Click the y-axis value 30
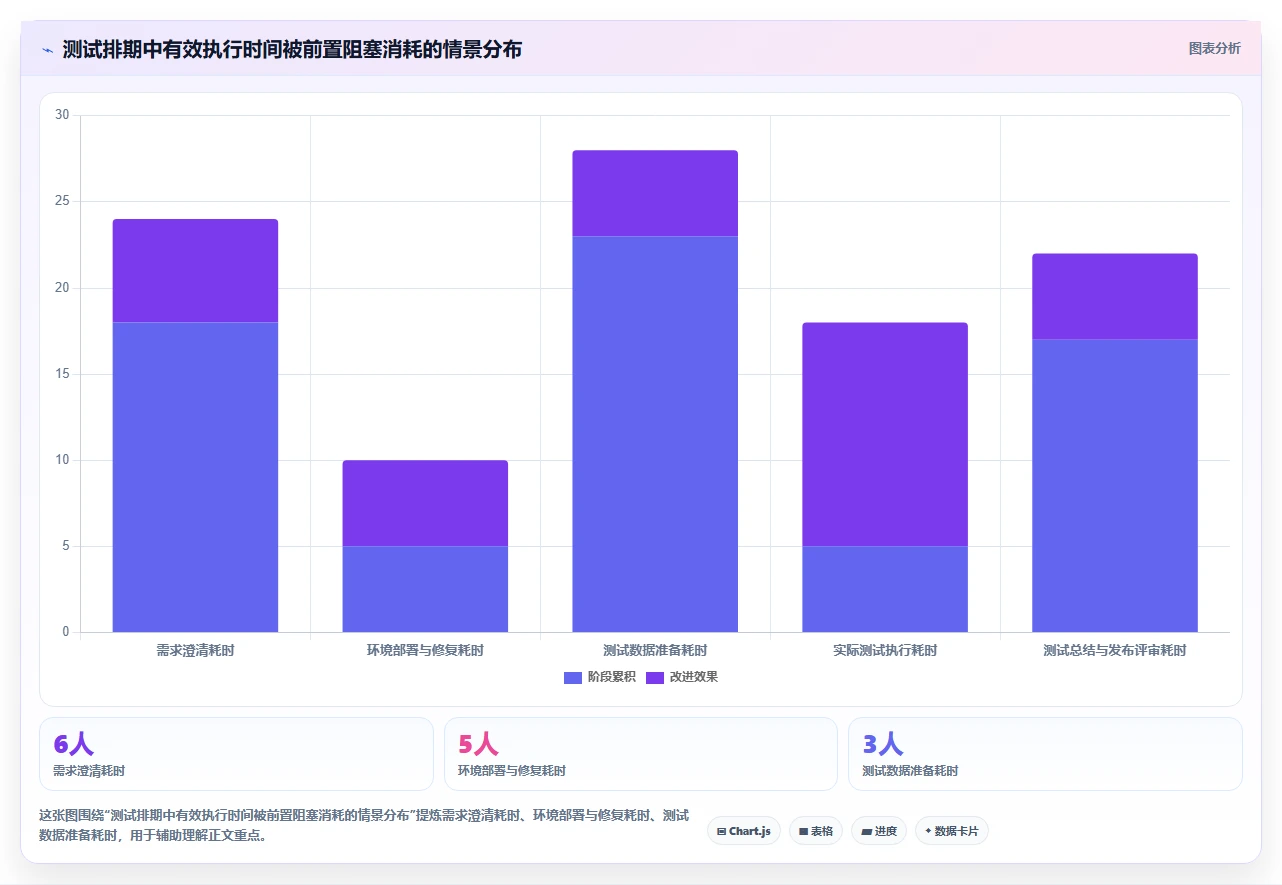Image resolution: width=1282 pixels, height=885 pixels. pyautogui.click(x=62, y=115)
